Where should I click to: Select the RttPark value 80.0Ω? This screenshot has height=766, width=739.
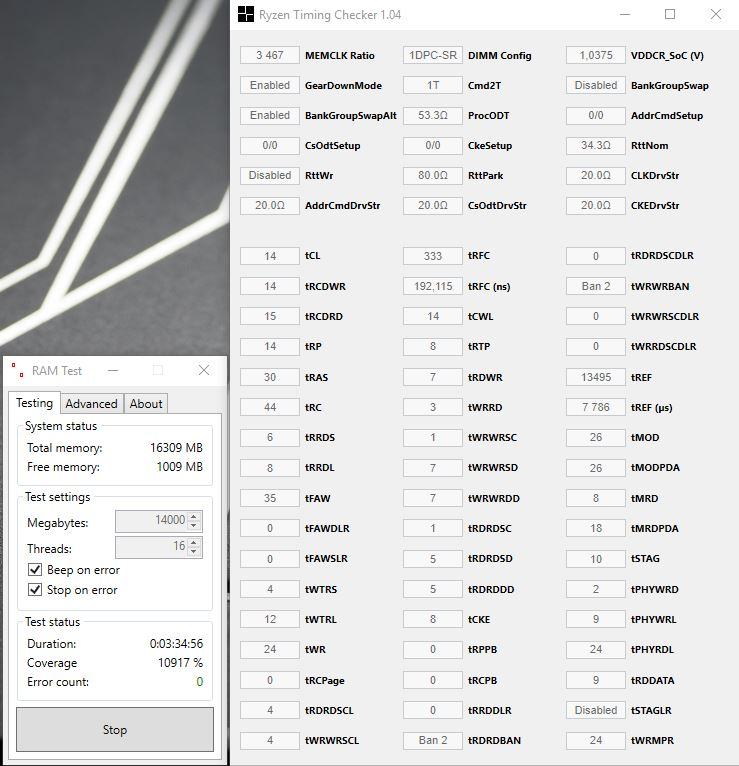(433, 175)
